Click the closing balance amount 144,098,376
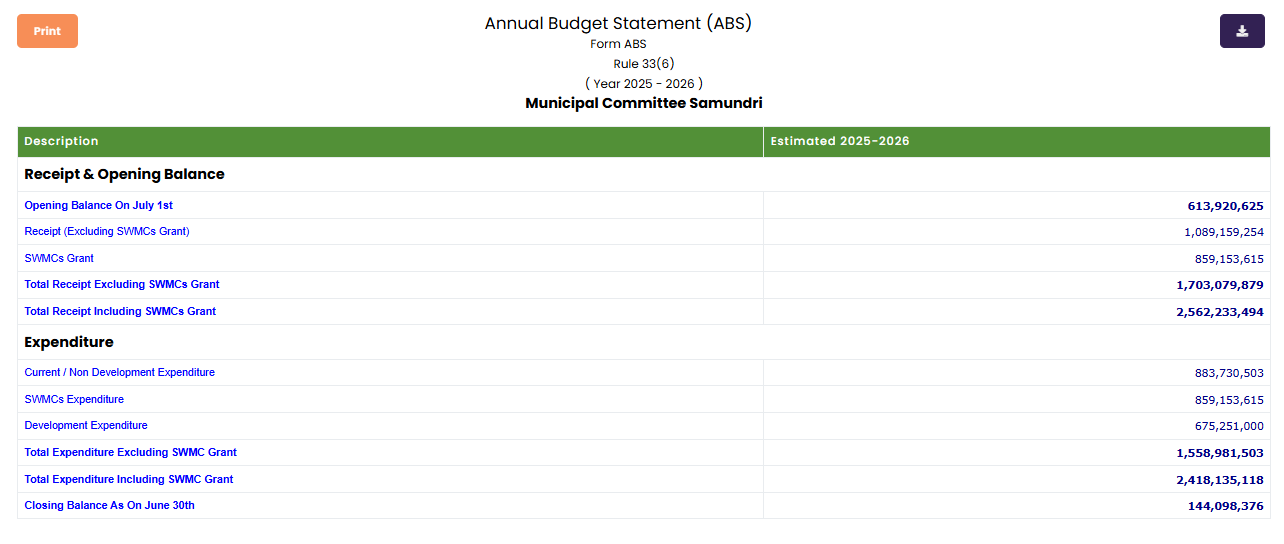Image resolution: width=1284 pixels, height=544 pixels. click(1225, 506)
